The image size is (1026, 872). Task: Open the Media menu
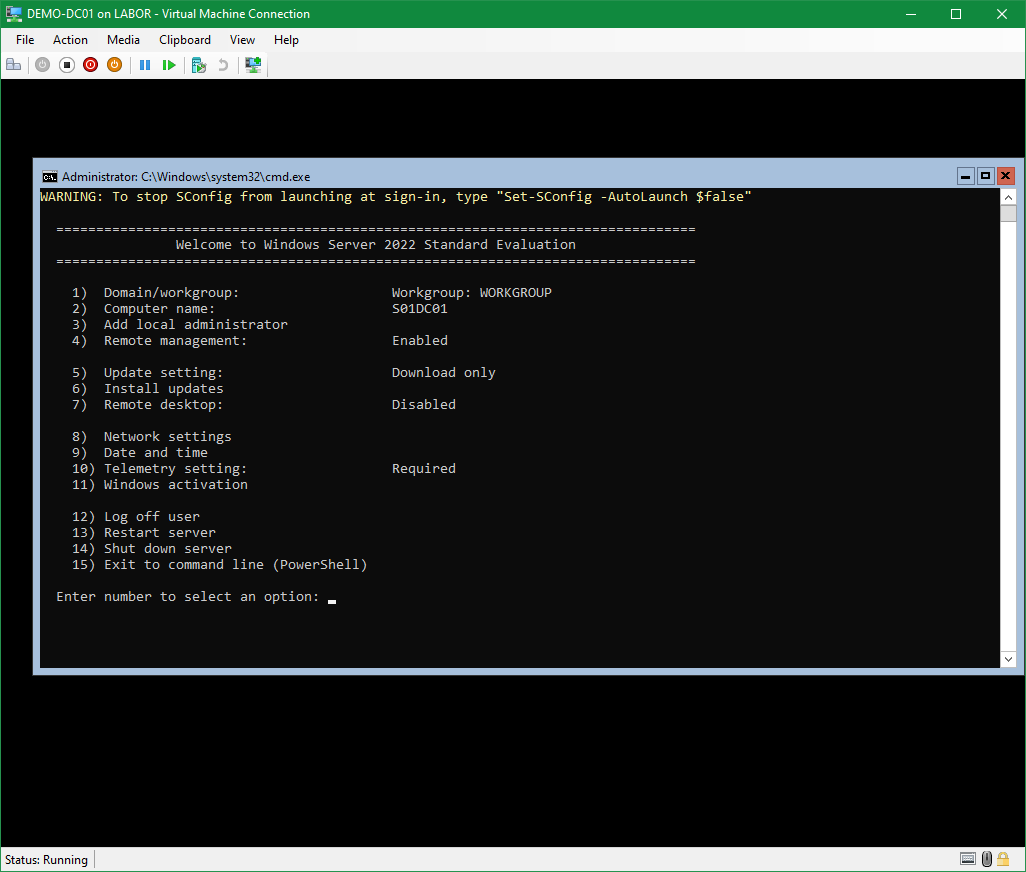pos(123,40)
